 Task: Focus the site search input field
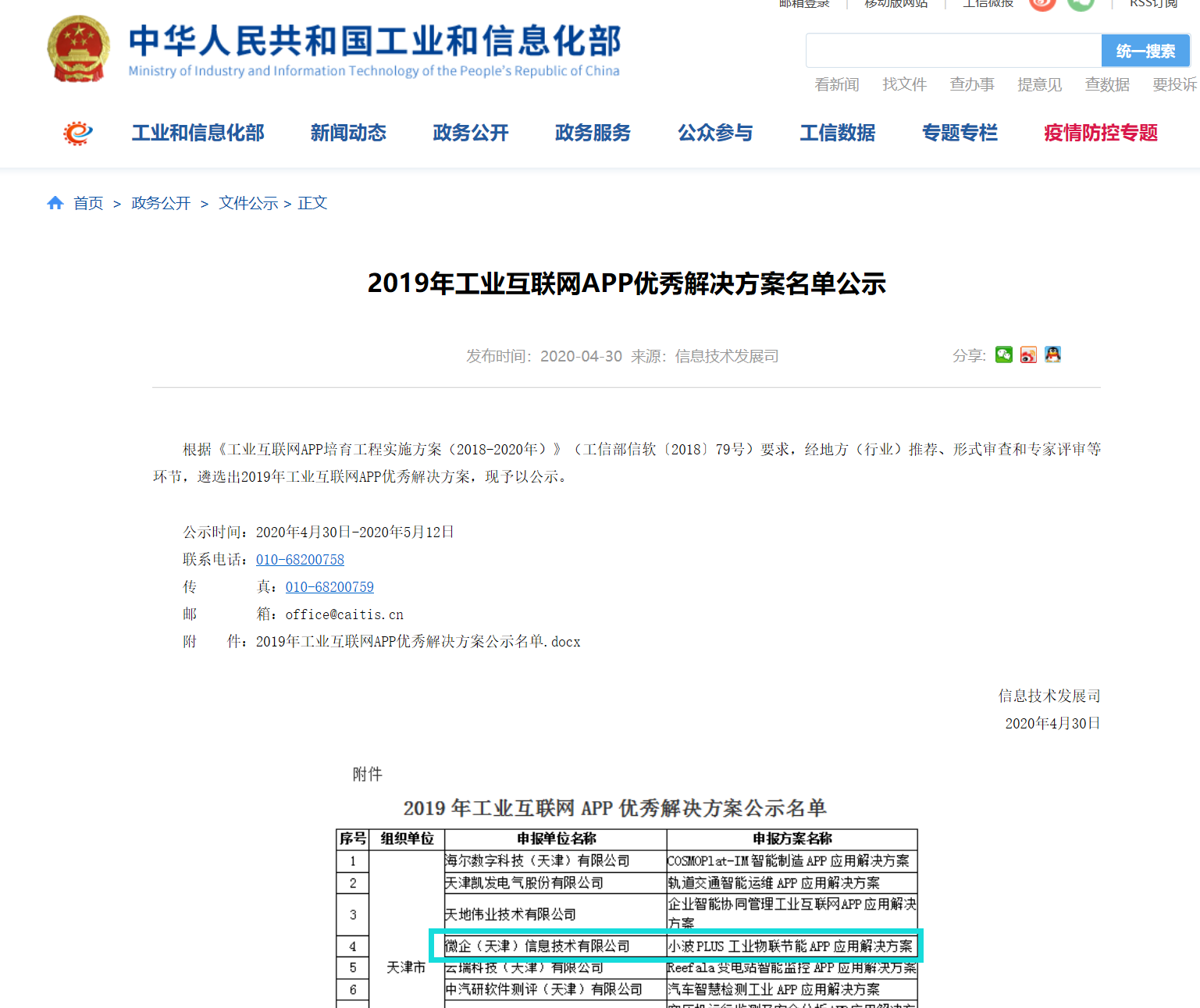(953, 52)
